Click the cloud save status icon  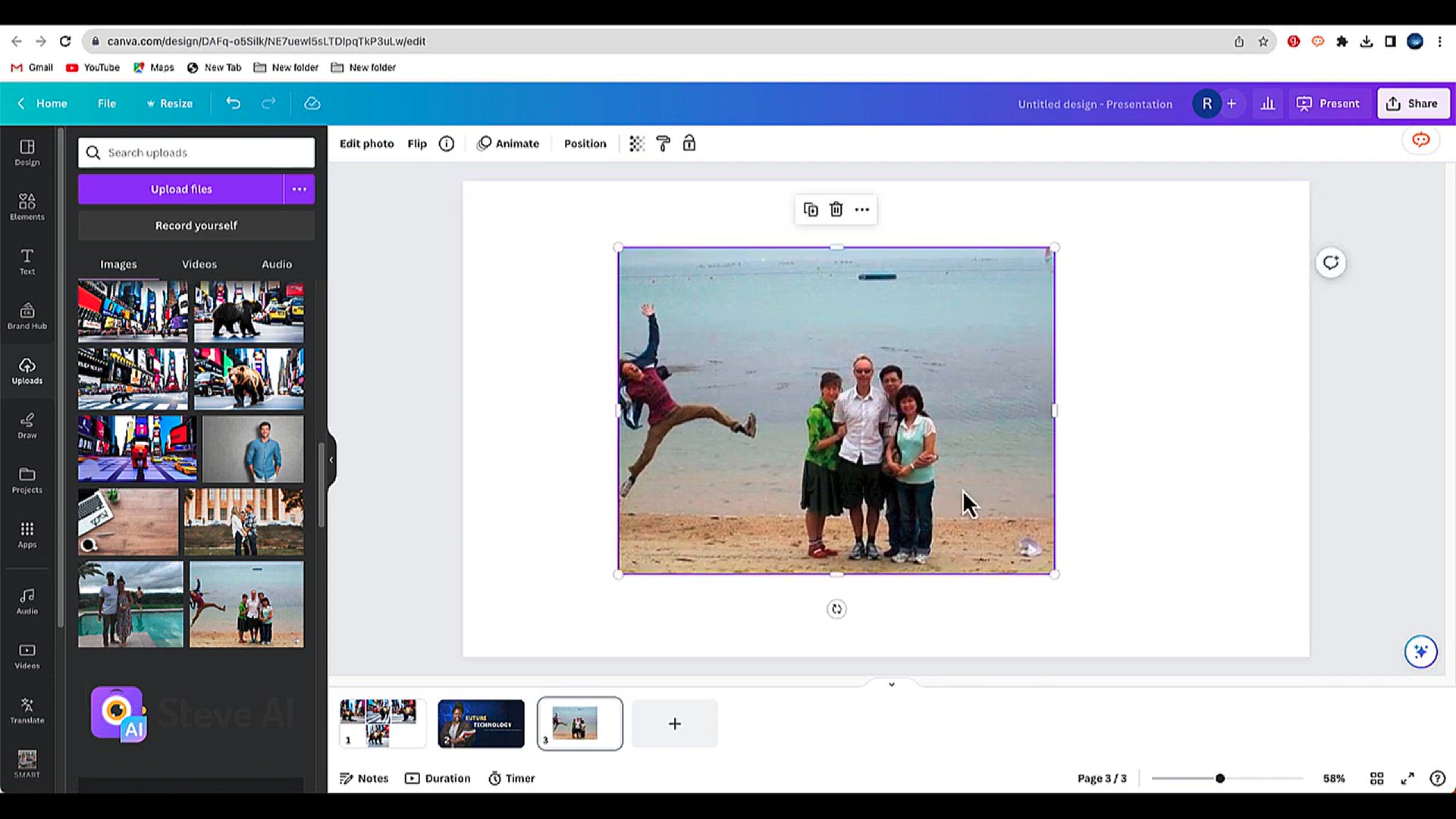(312, 103)
